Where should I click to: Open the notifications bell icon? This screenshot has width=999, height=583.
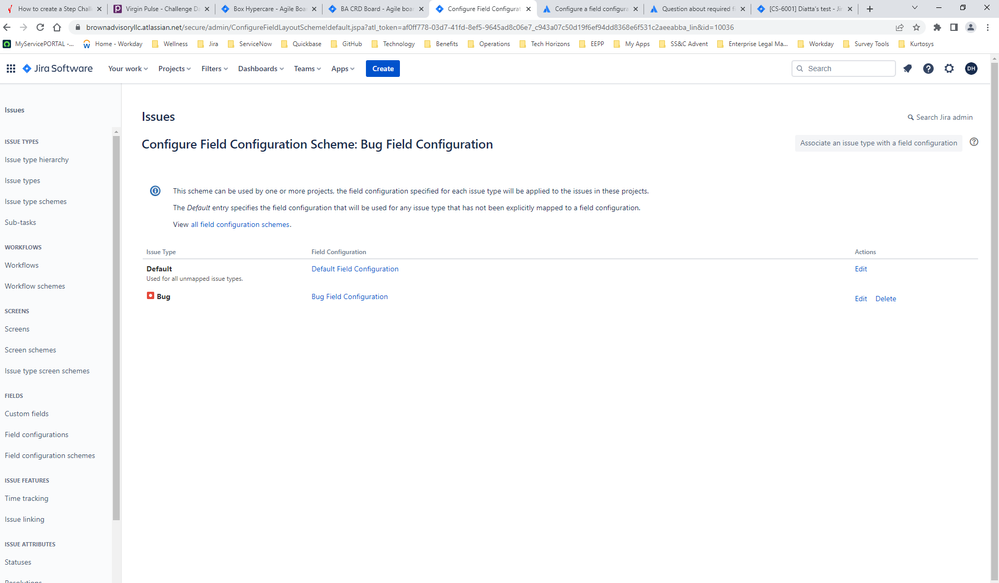[907, 68]
